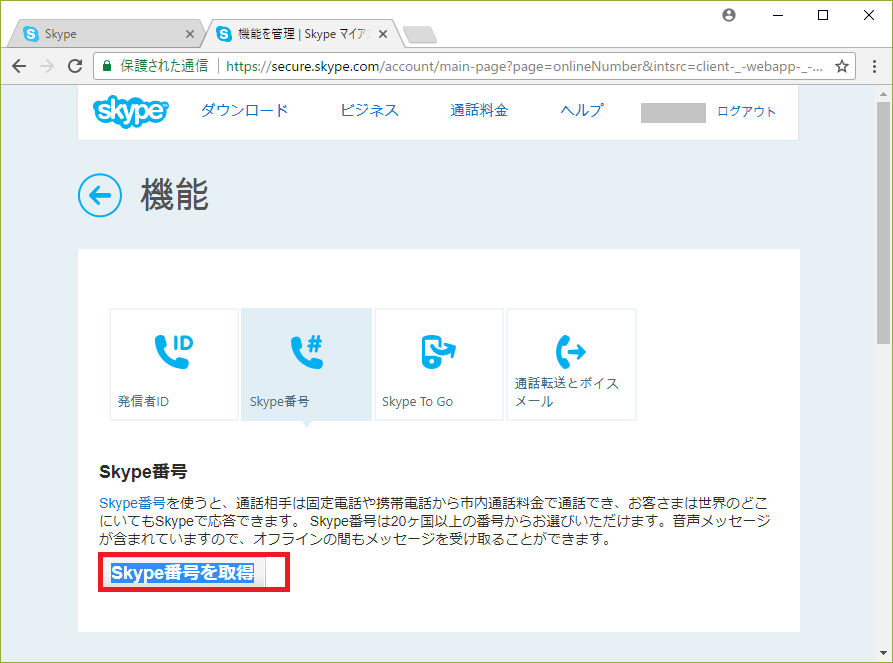Click the Skype番号を取得 button
The height and width of the screenshot is (663, 893).
coord(182,572)
